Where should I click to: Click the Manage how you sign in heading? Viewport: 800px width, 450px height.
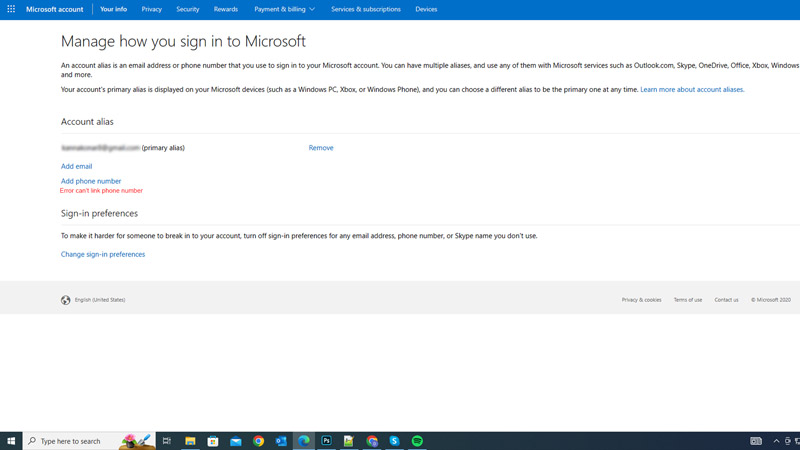(183, 41)
